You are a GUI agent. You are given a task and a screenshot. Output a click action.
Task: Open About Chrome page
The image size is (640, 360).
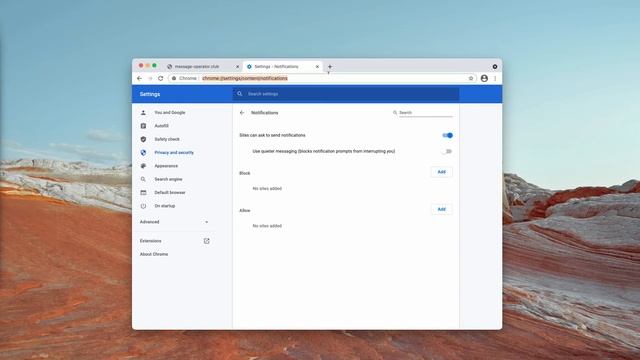coord(154,254)
